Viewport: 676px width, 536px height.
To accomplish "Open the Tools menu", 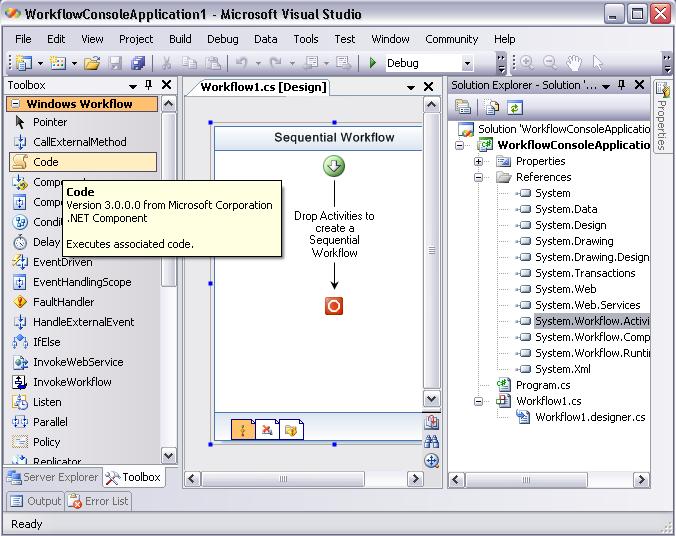I will tap(306, 39).
